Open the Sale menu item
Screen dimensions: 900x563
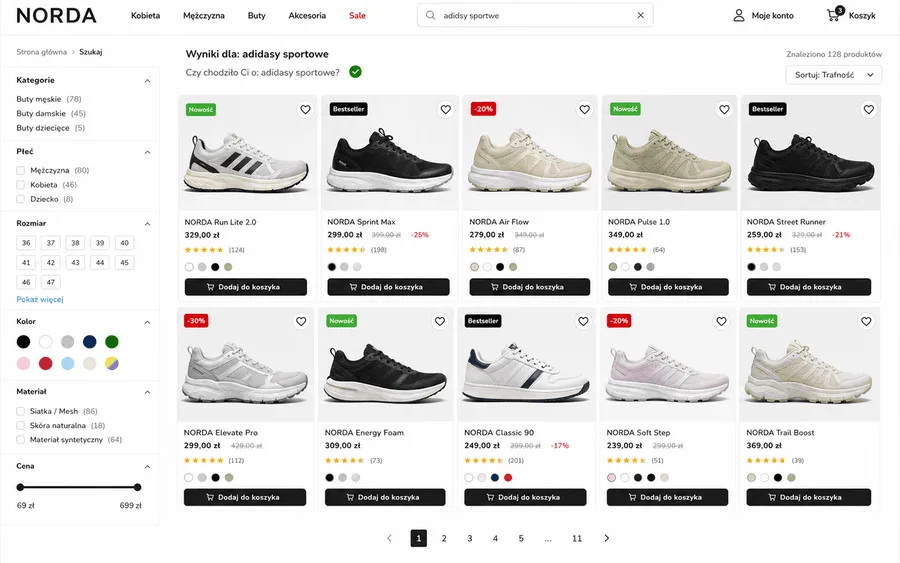(357, 15)
